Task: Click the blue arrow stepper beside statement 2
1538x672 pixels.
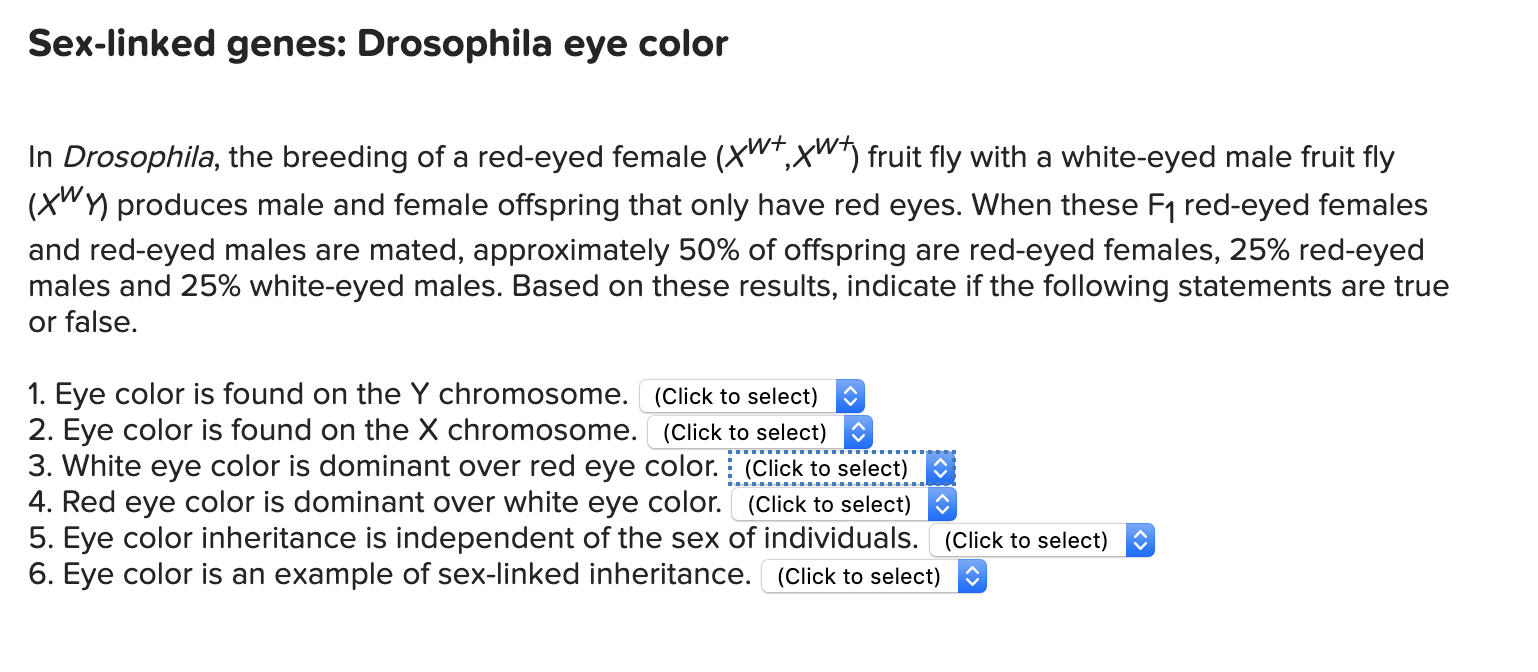Action: click(x=859, y=432)
